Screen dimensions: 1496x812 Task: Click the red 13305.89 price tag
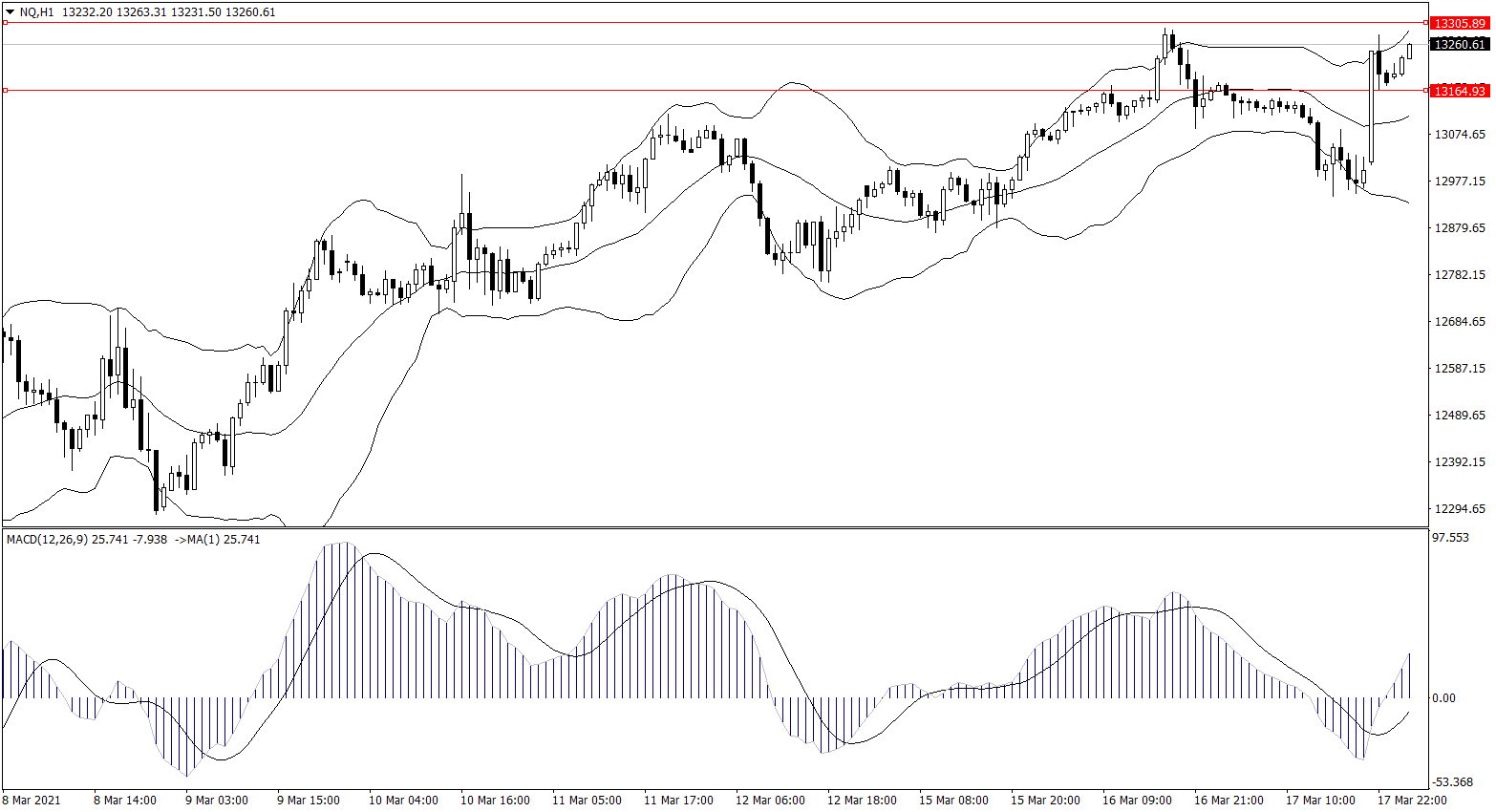(1460, 23)
